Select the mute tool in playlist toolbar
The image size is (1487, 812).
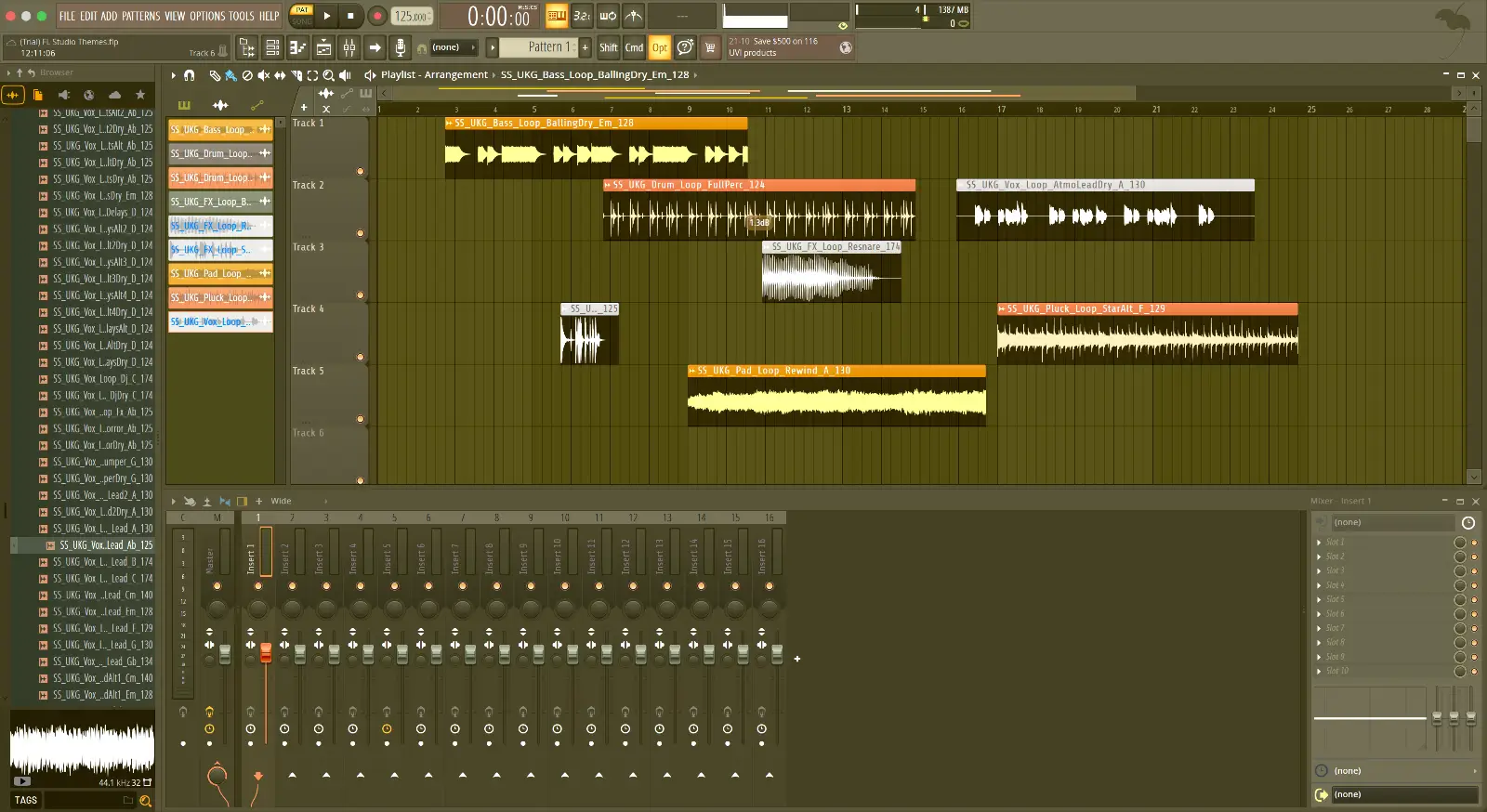[264, 75]
